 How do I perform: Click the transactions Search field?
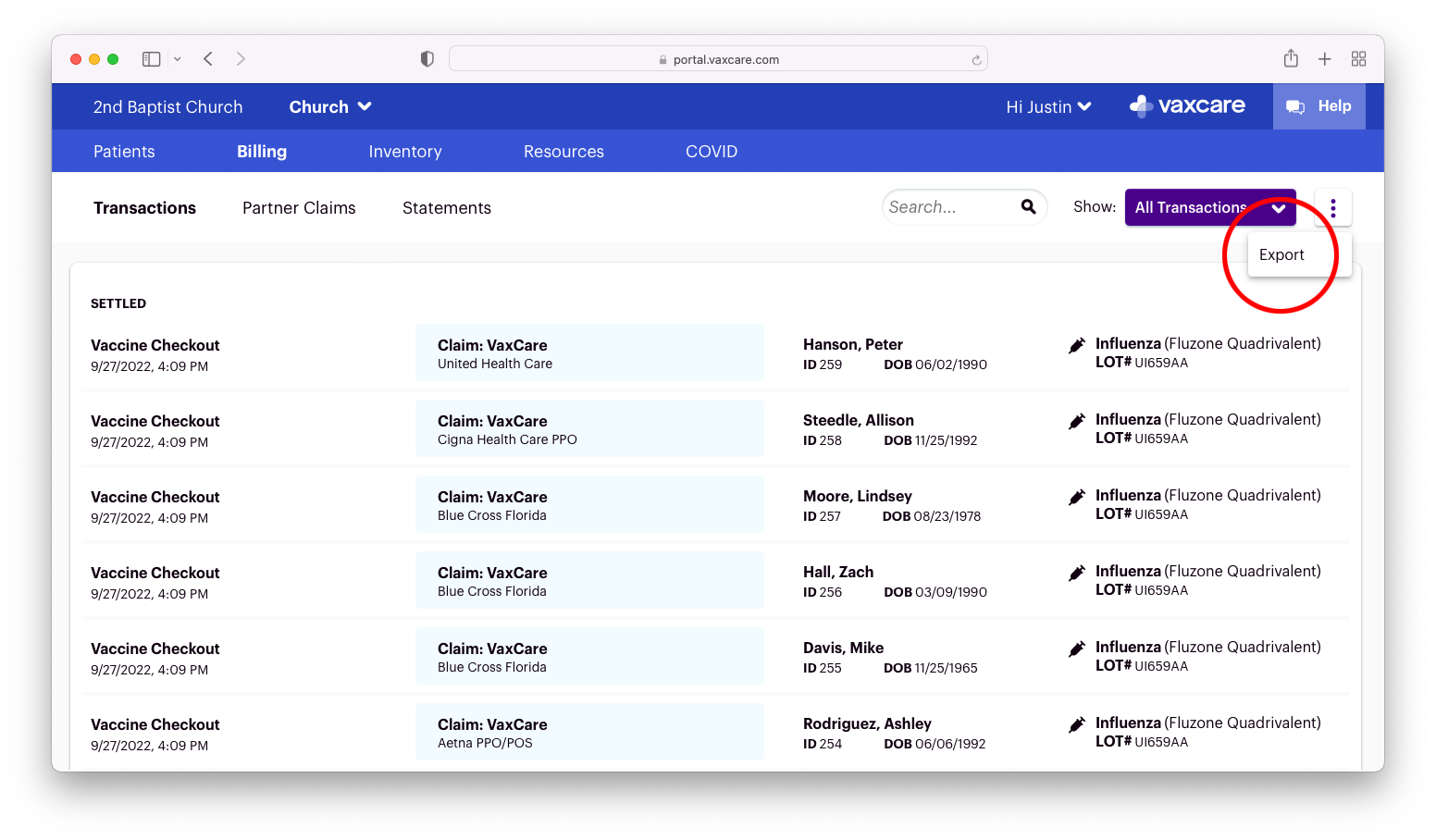point(948,207)
